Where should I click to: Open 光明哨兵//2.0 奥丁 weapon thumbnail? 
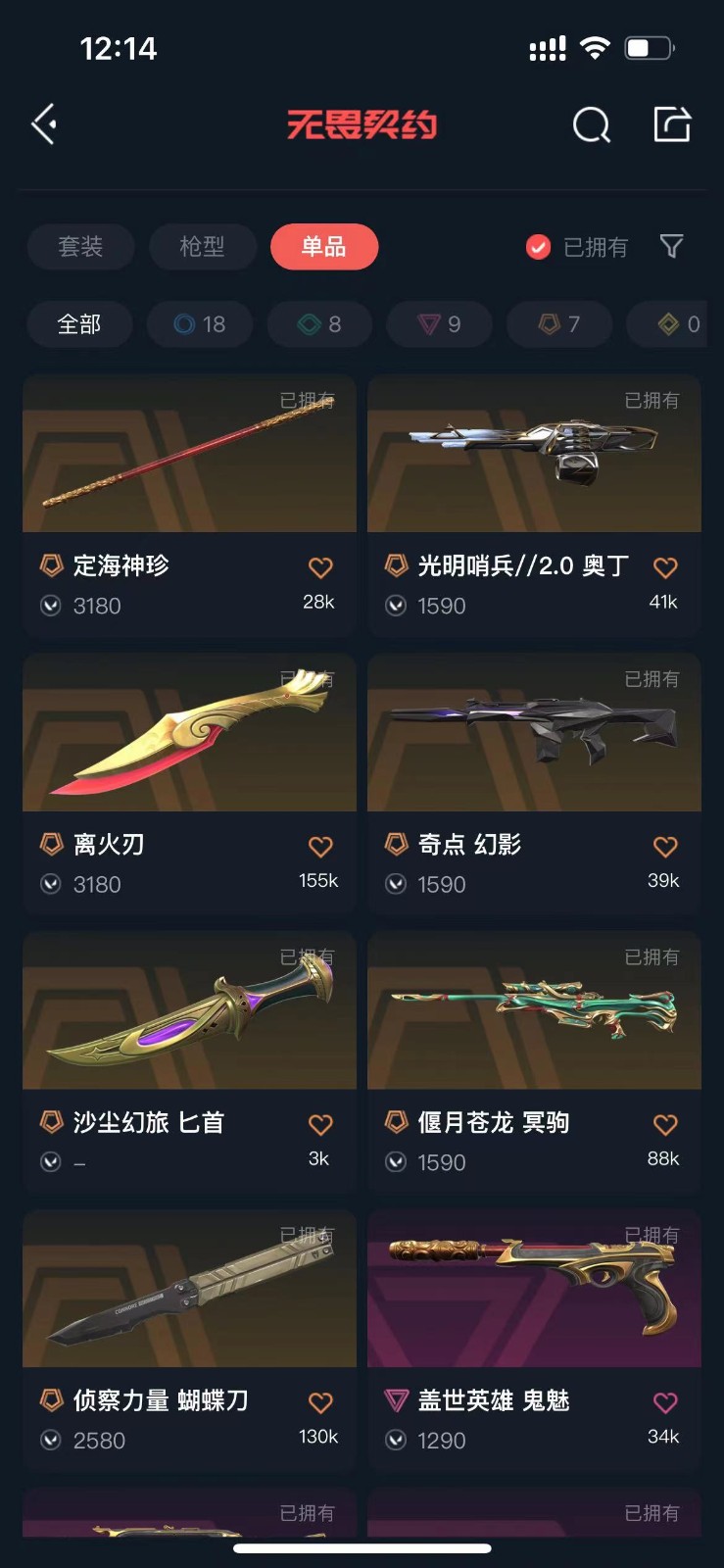click(534, 454)
